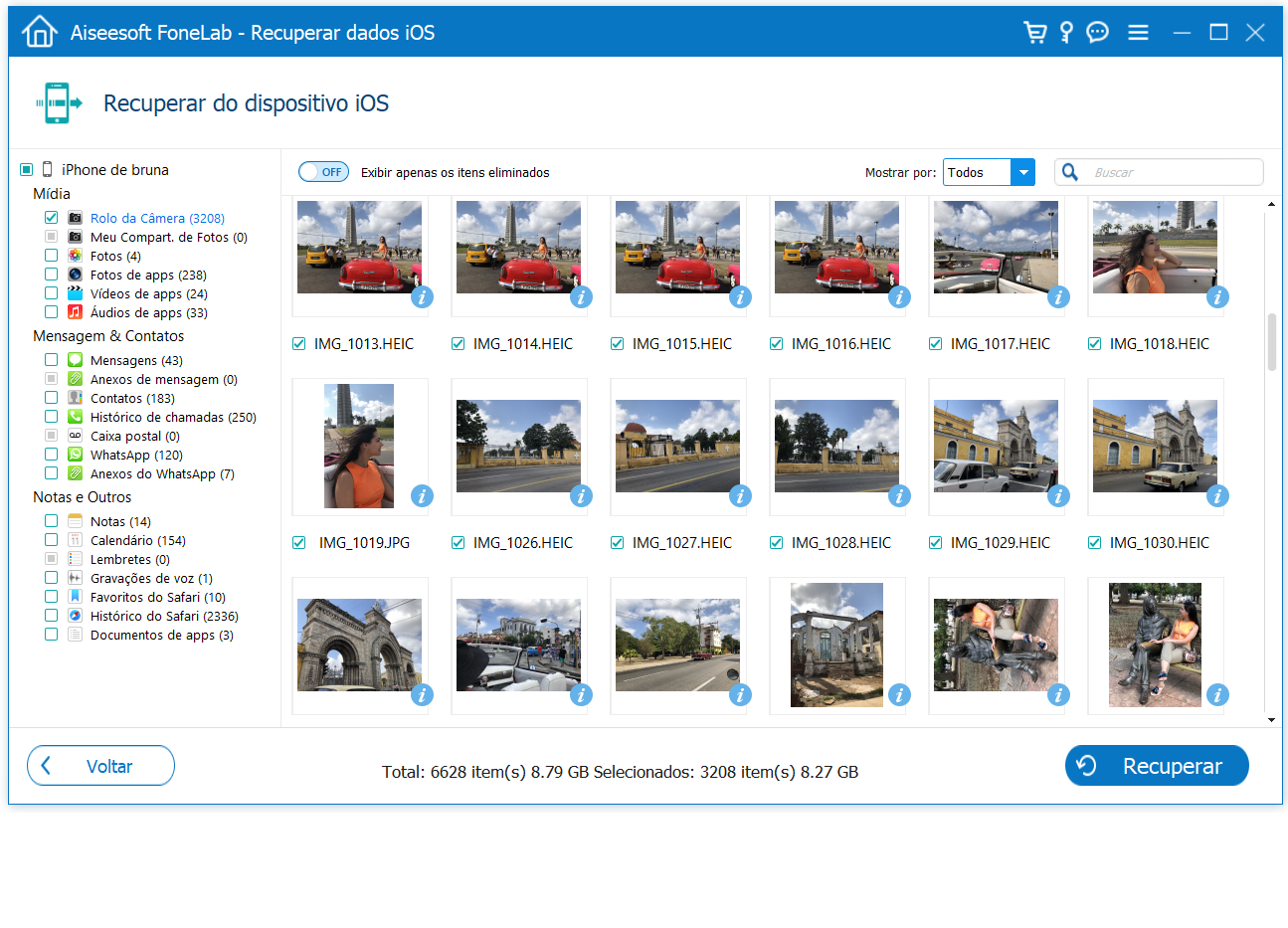Show info for IMG_1028.HEIC thumbnail
This screenshot has width=1288, height=928.
[x=899, y=495]
